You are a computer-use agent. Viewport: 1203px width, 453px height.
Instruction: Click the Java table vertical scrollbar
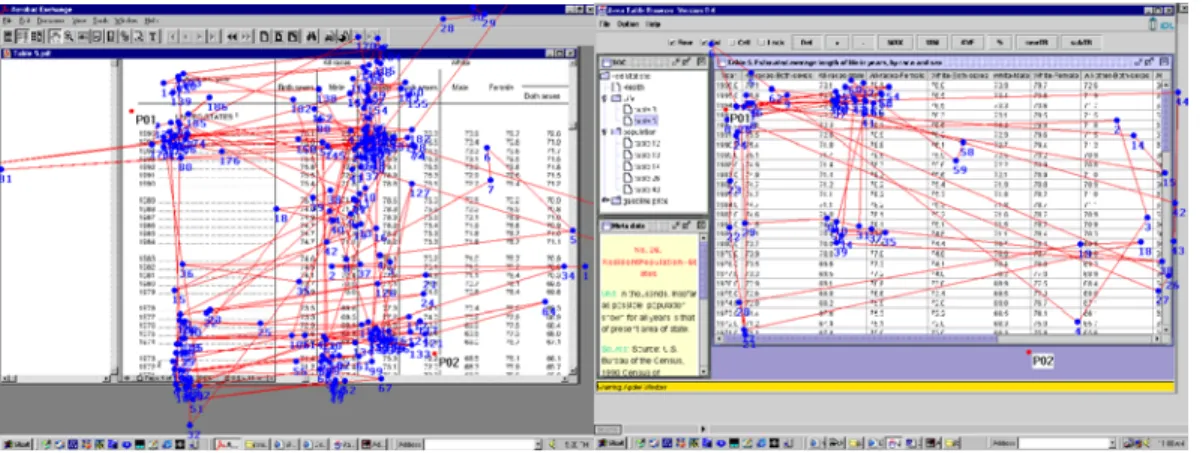tap(1165, 205)
